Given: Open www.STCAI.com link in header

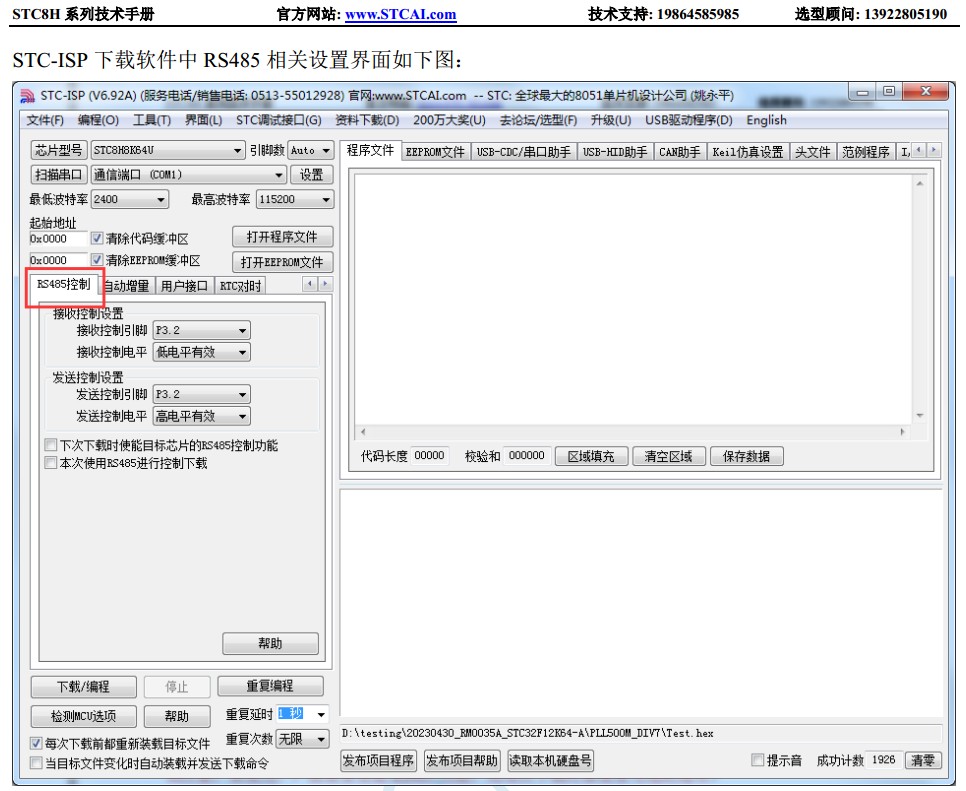Looking at the screenshot, I should pyautogui.click(x=400, y=14).
